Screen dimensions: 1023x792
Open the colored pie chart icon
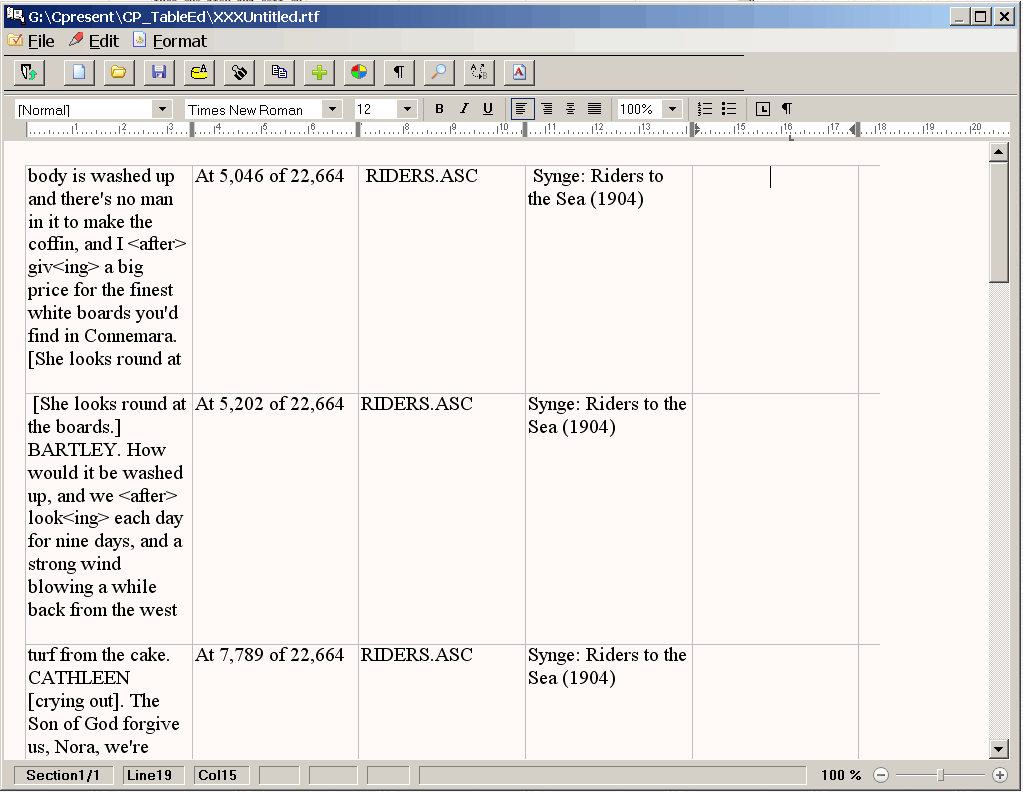pyautogui.click(x=359, y=72)
